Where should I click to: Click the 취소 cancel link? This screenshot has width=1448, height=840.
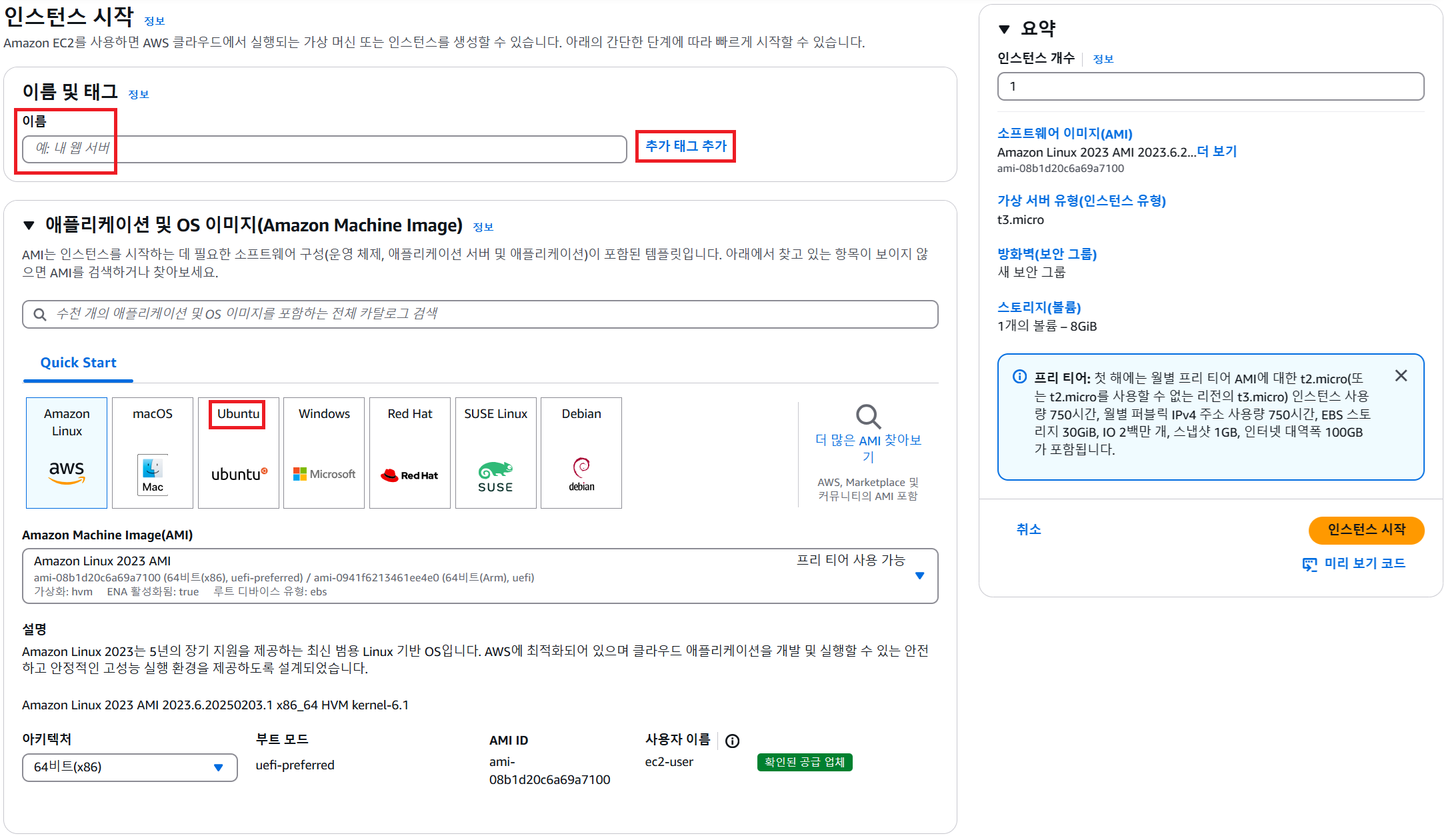pyautogui.click(x=1028, y=529)
